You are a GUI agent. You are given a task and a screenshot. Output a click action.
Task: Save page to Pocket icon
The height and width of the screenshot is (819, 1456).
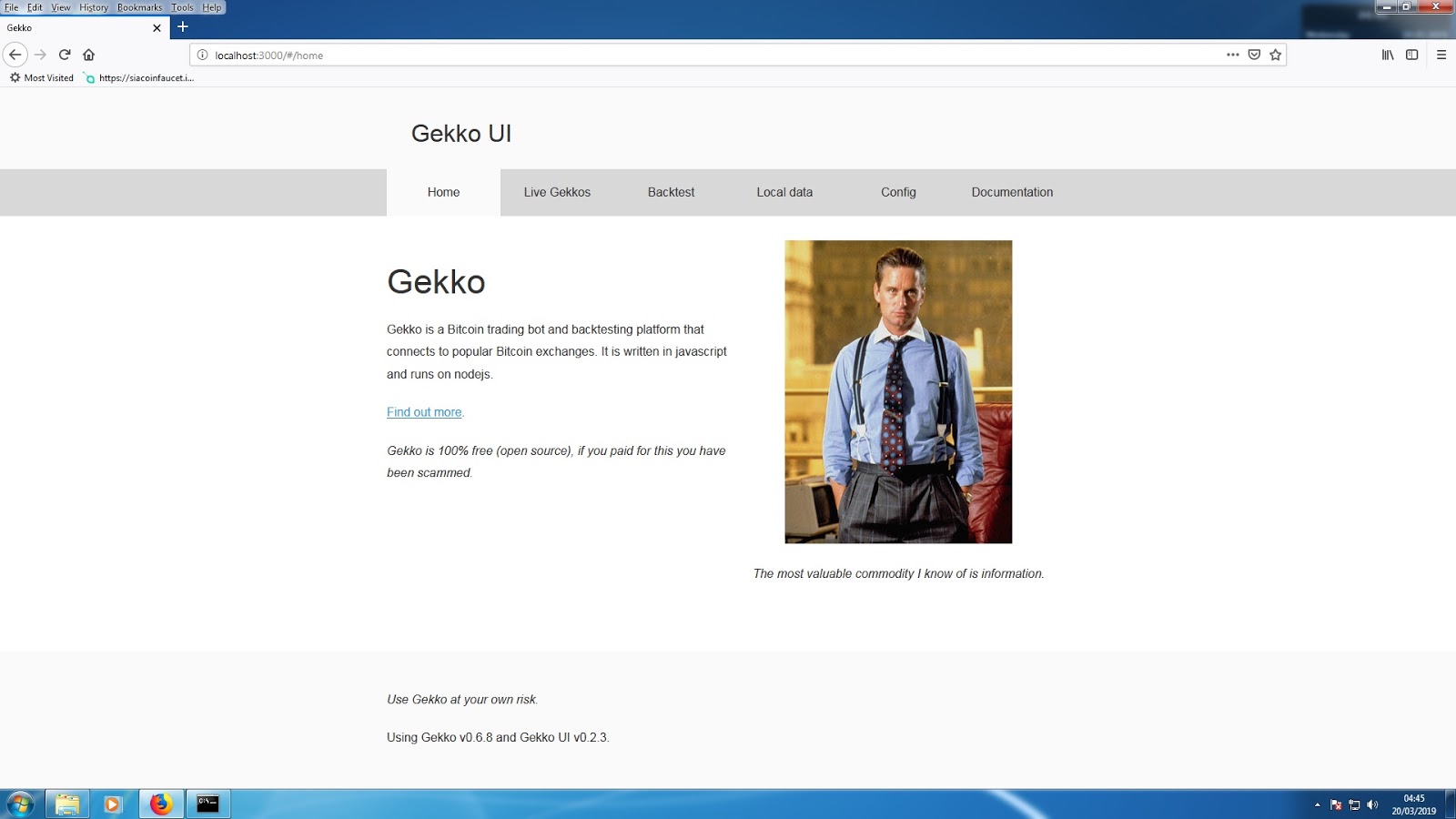pyautogui.click(x=1254, y=55)
